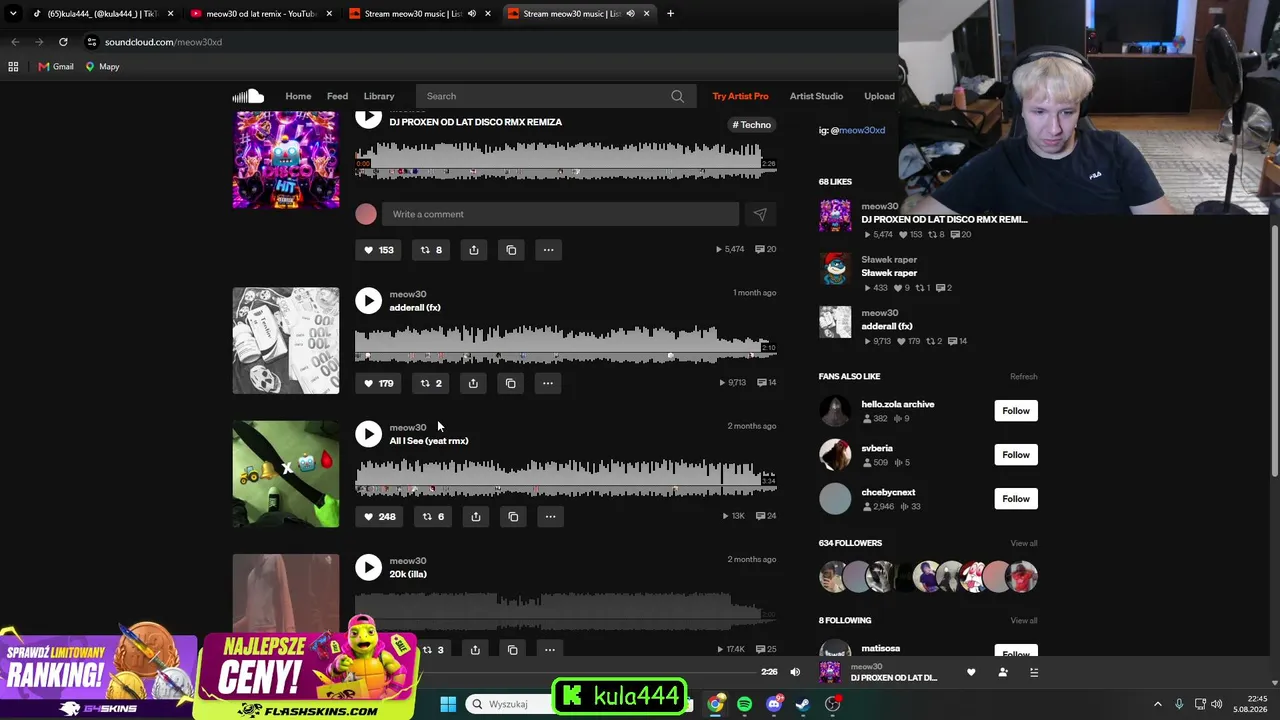The image size is (1280, 720).
Task: Open the SoundCloud logo home link
Action: (x=248, y=96)
